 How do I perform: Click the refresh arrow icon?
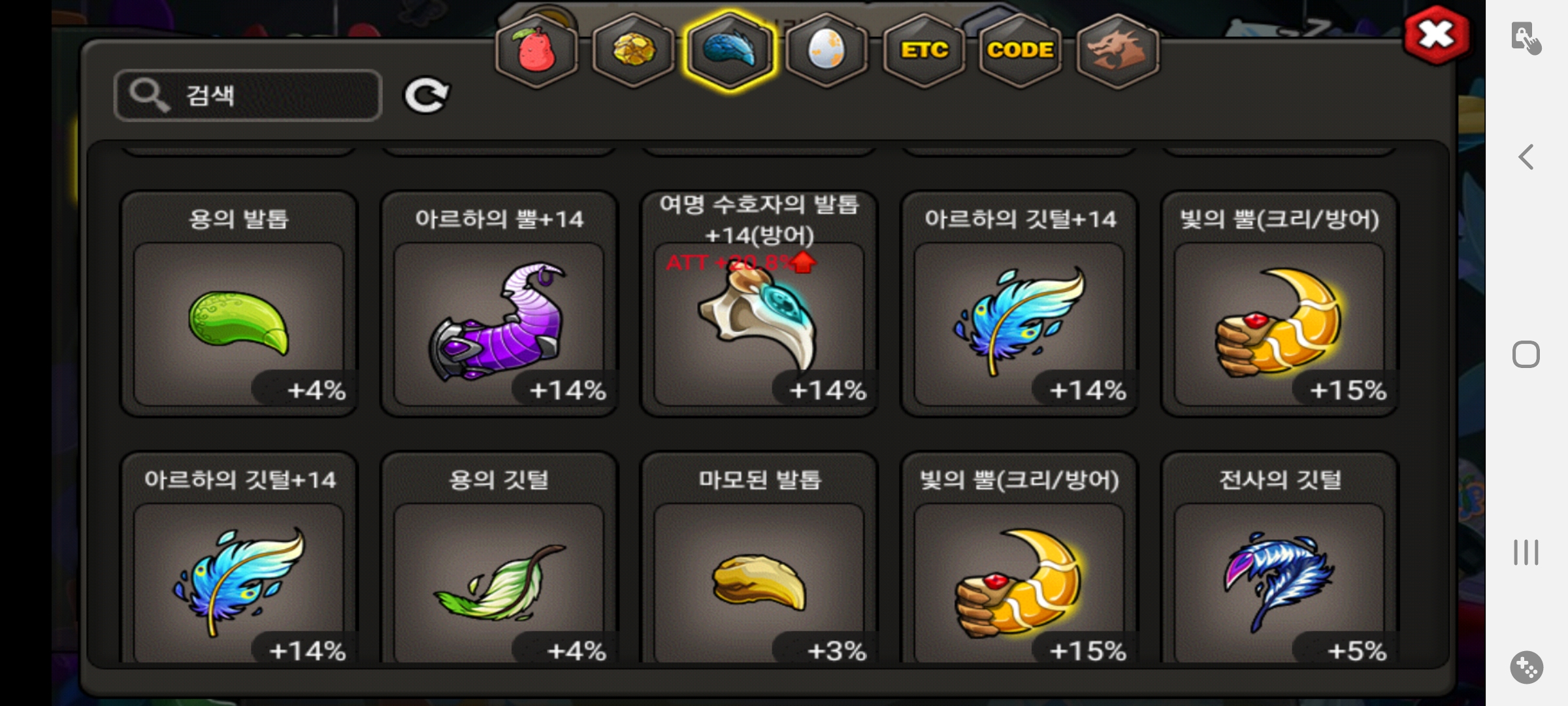coord(426,95)
